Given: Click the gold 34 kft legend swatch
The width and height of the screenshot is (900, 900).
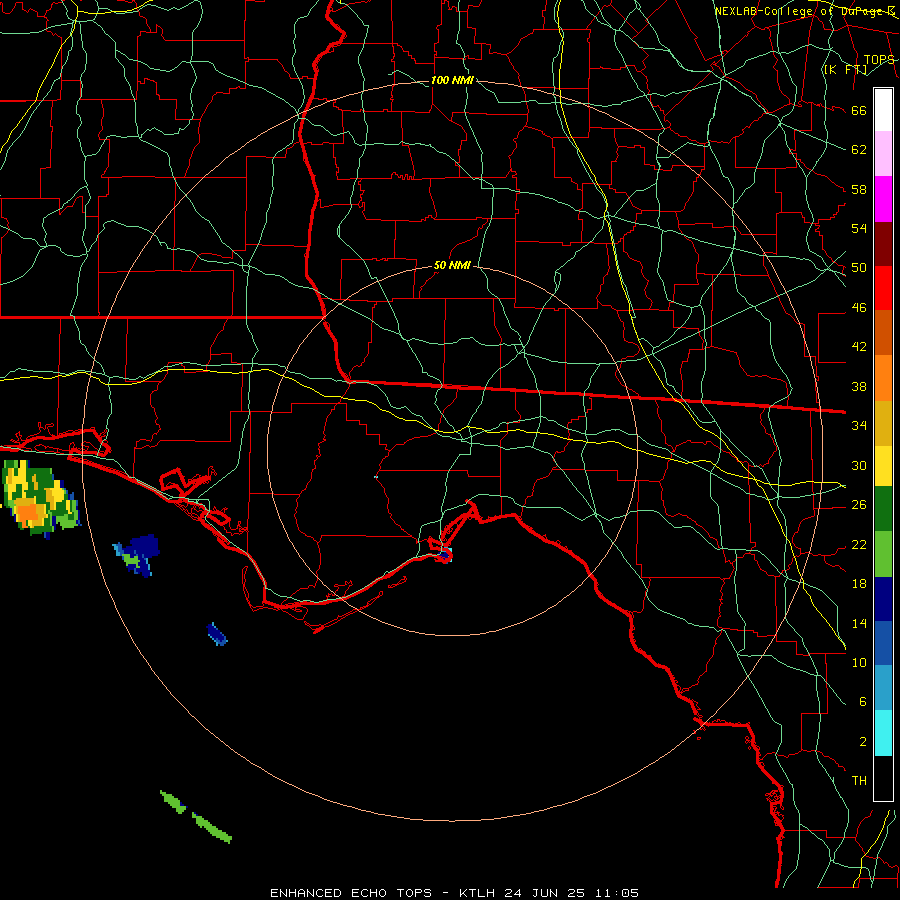Looking at the screenshot, I should pos(883,423).
